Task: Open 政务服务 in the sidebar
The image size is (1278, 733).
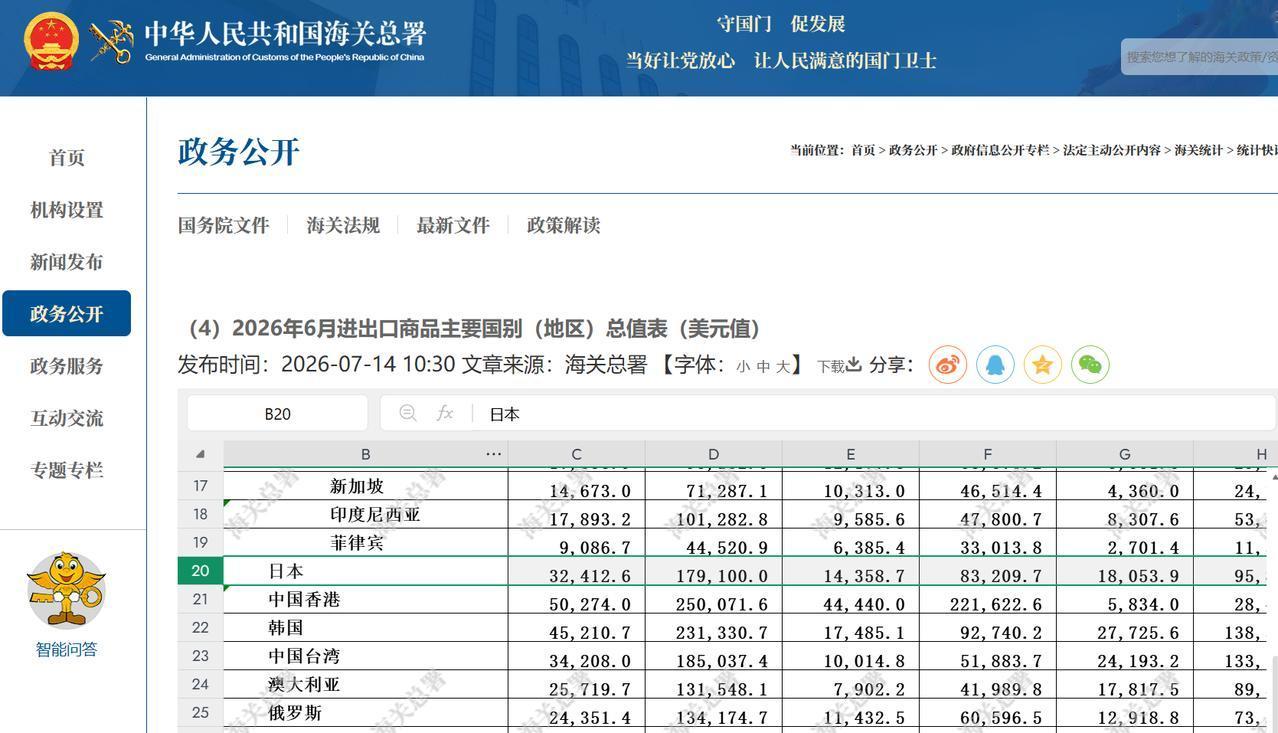Action: pos(66,365)
